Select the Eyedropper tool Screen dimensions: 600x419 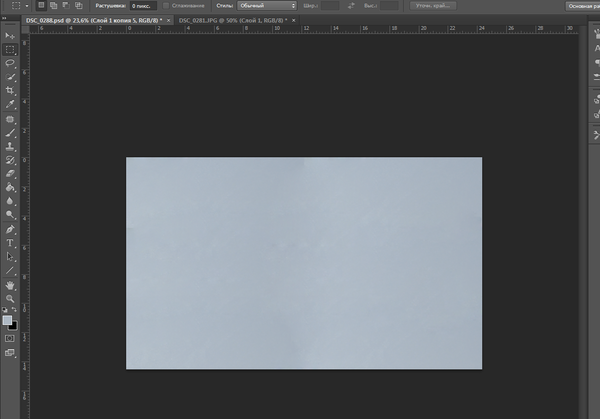coord(10,104)
